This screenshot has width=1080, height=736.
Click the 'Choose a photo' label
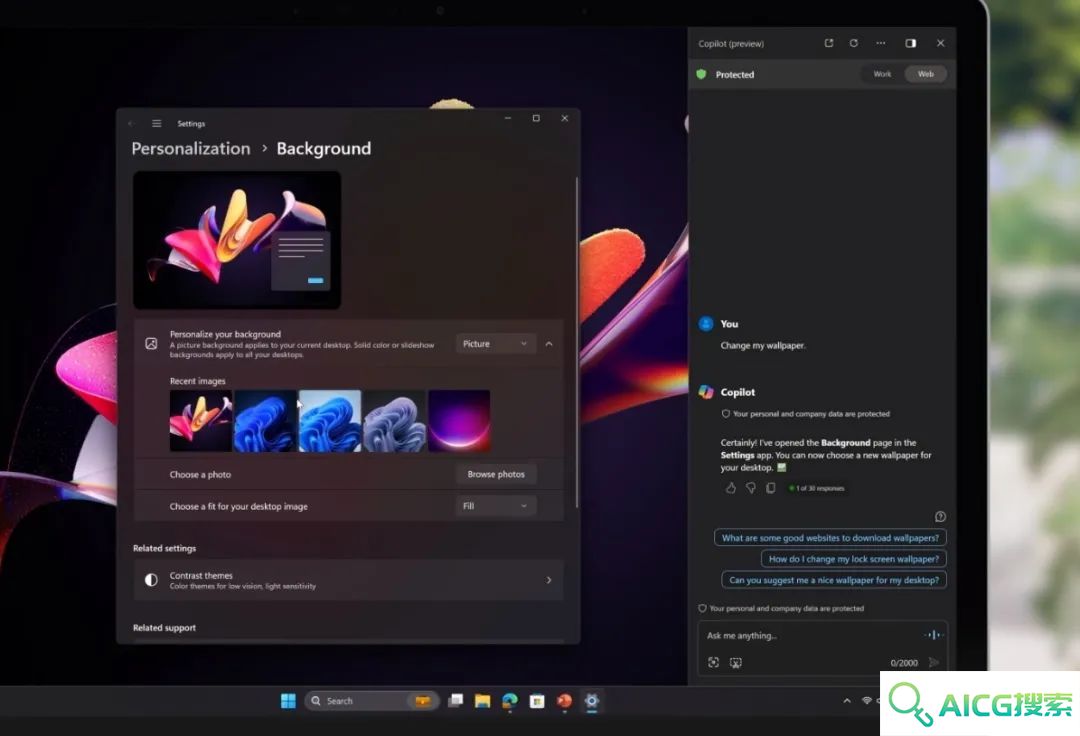coord(200,474)
